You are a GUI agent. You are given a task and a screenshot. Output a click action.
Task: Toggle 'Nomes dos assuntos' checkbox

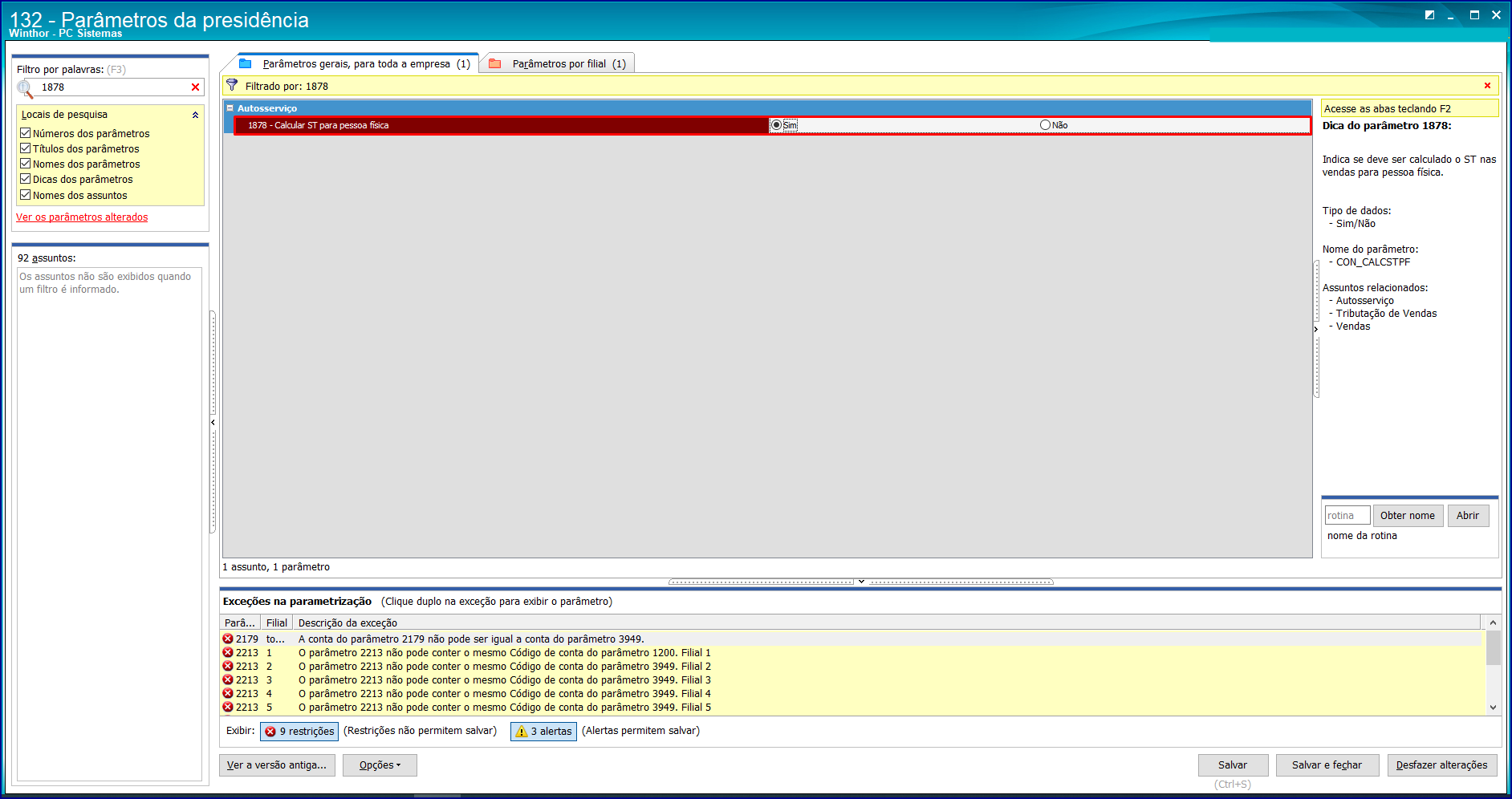coord(26,195)
